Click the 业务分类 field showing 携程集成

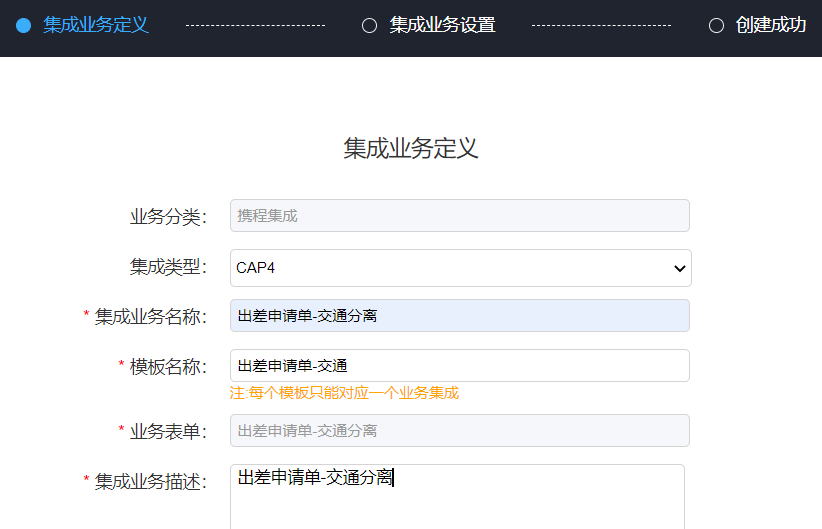pos(459,215)
